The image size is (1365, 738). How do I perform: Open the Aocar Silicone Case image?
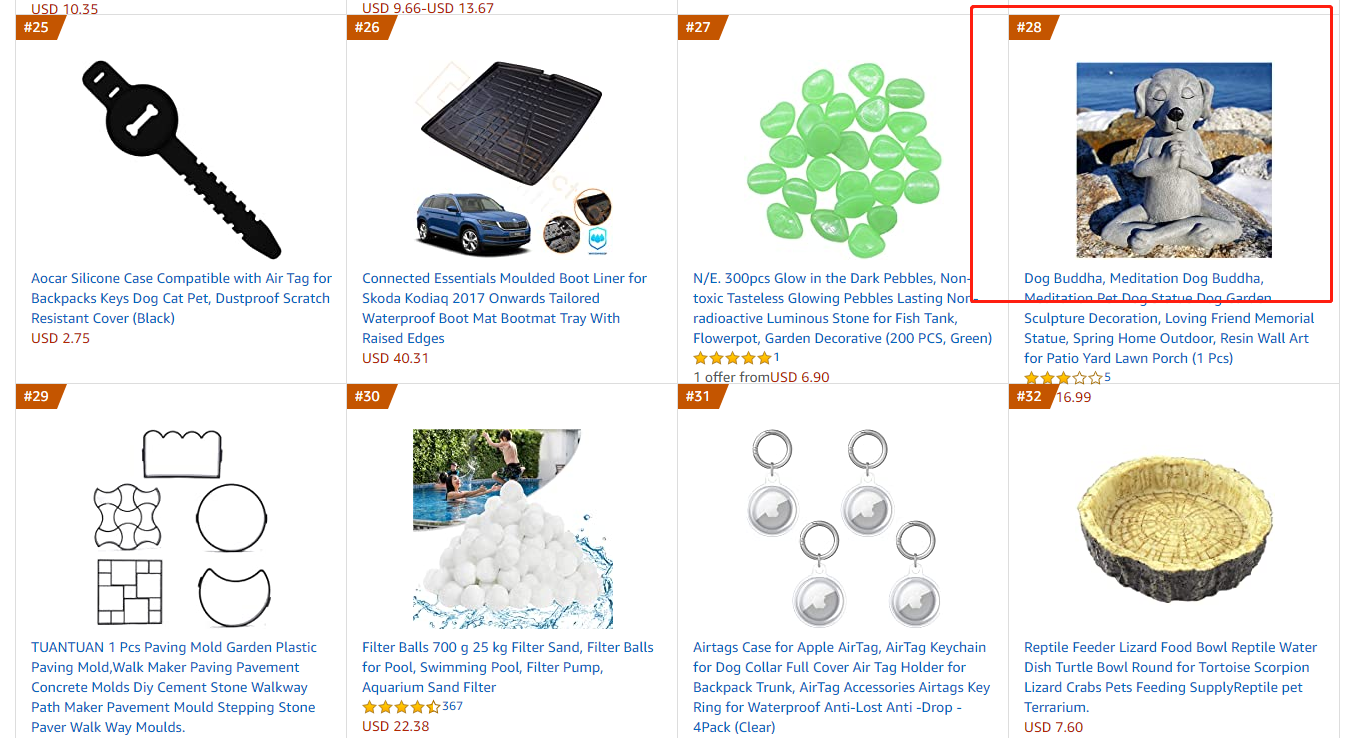pyautogui.click(x=181, y=160)
